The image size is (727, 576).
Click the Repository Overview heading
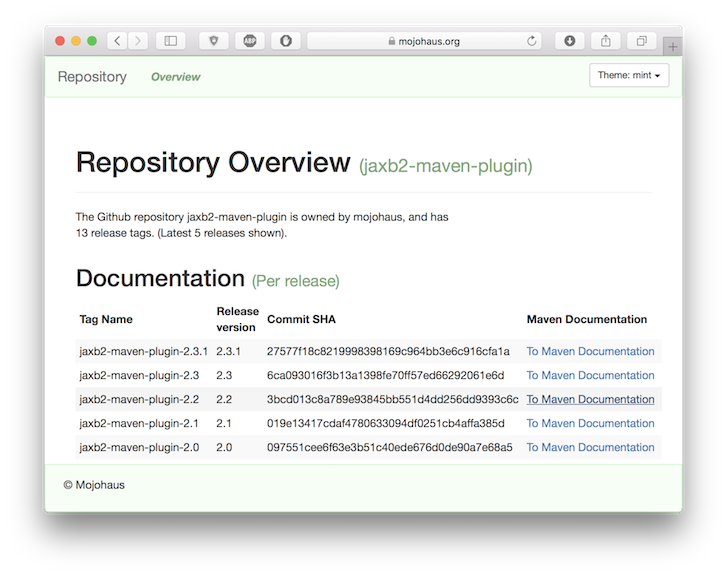(213, 163)
